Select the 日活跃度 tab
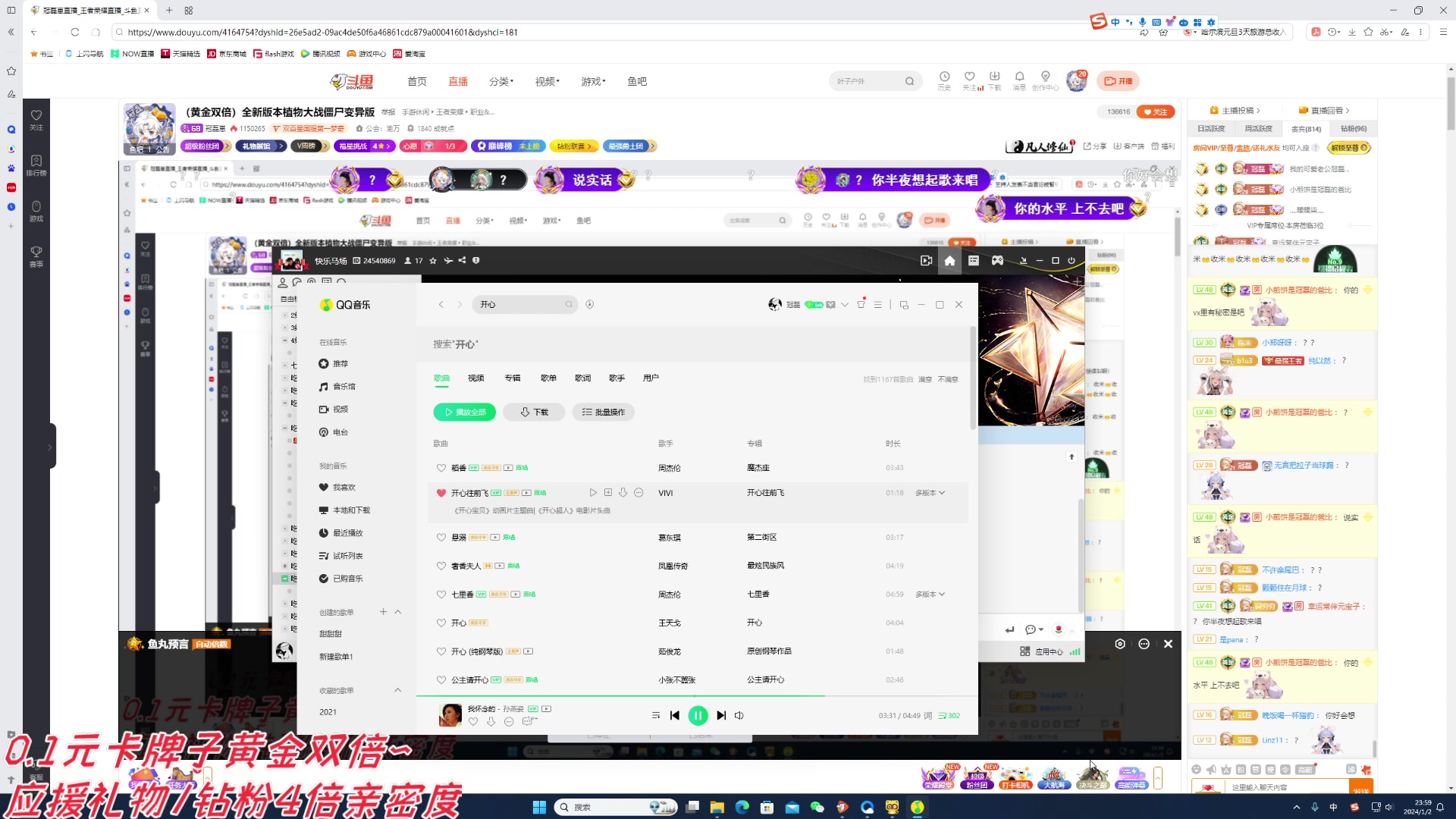This screenshot has height=819, width=1456. (1211, 129)
